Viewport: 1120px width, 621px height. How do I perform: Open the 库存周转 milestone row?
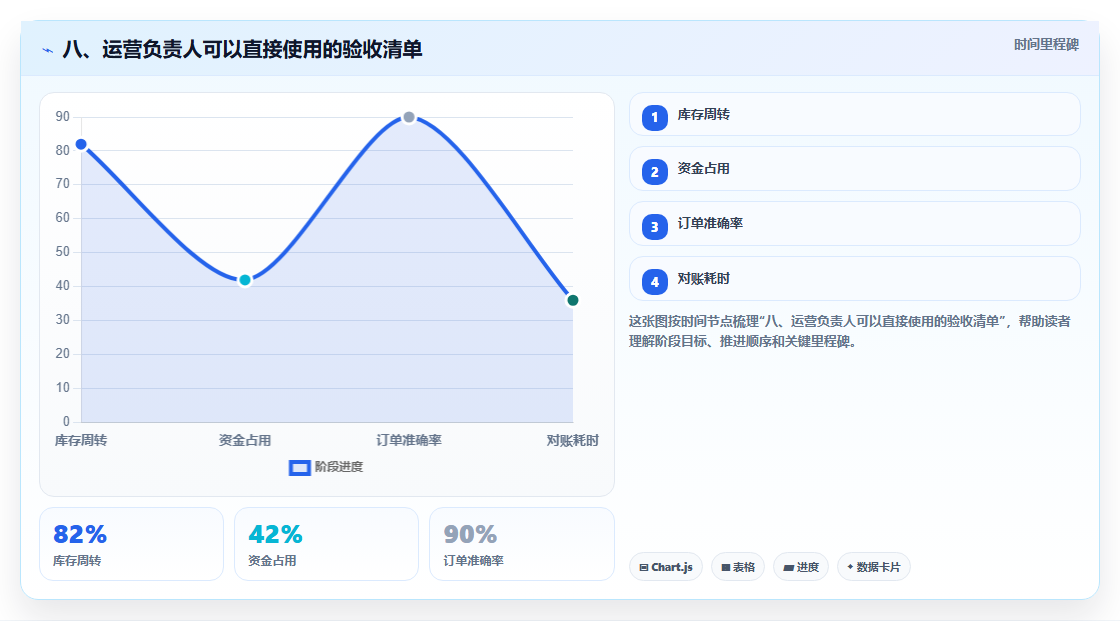click(854, 114)
